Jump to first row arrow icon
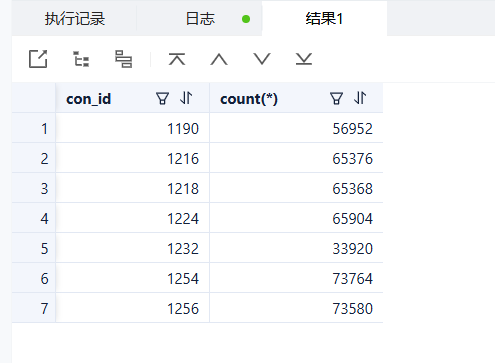495x363 pixels. 177,59
